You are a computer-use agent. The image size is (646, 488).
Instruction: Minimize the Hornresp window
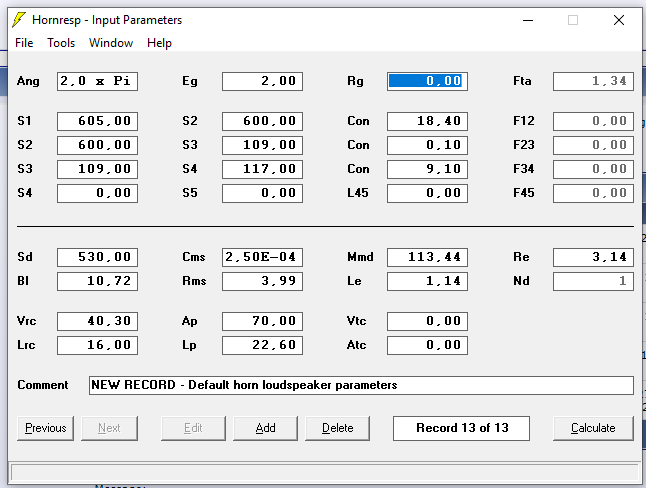(x=528, y=20)
